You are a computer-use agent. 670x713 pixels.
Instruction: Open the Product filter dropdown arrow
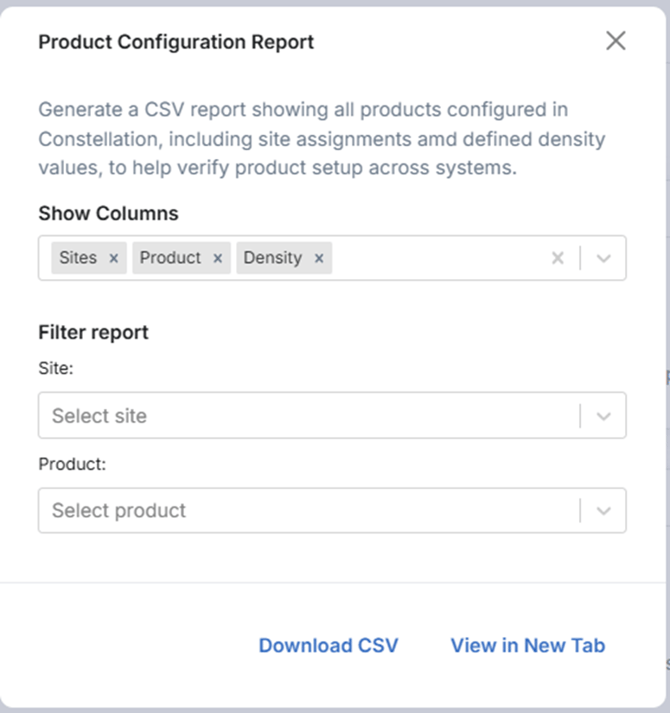603,511
